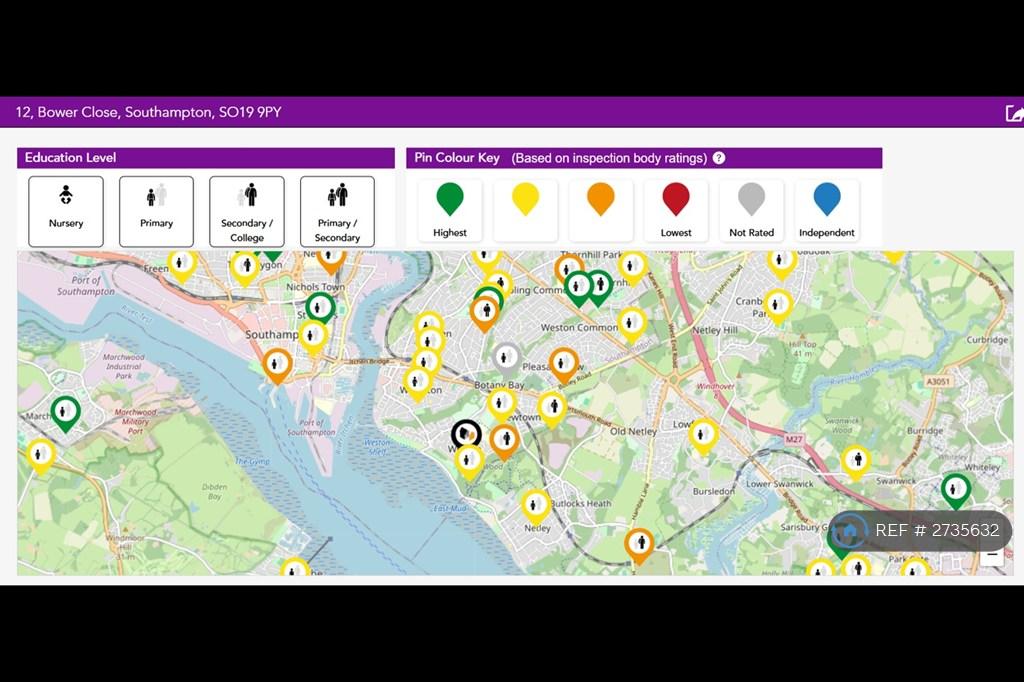
Task: Click the black property location marker
Action: tap(466, 434)
